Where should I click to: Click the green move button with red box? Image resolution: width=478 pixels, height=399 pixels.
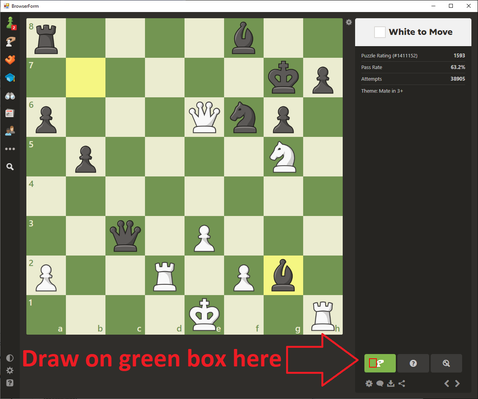[x=380, y=363]
